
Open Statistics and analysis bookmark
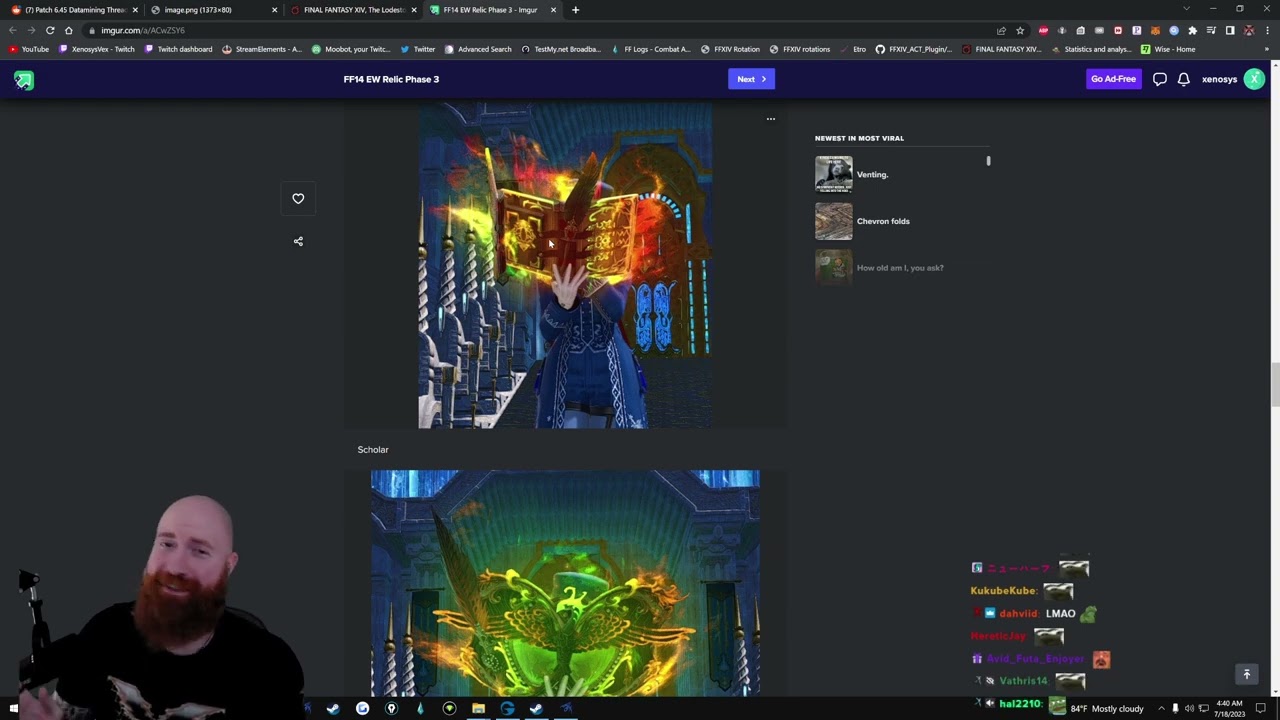click(1091, 49)
